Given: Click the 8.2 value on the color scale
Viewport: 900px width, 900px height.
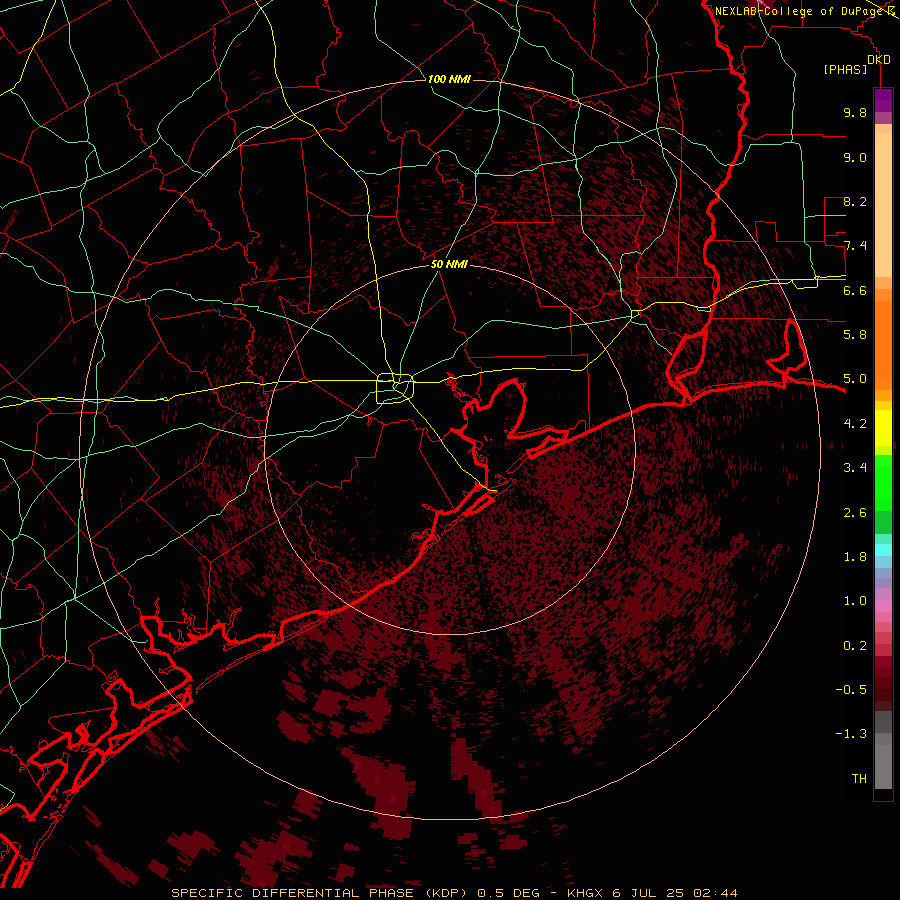Looking at the screenshot, I should pos(855,201).
